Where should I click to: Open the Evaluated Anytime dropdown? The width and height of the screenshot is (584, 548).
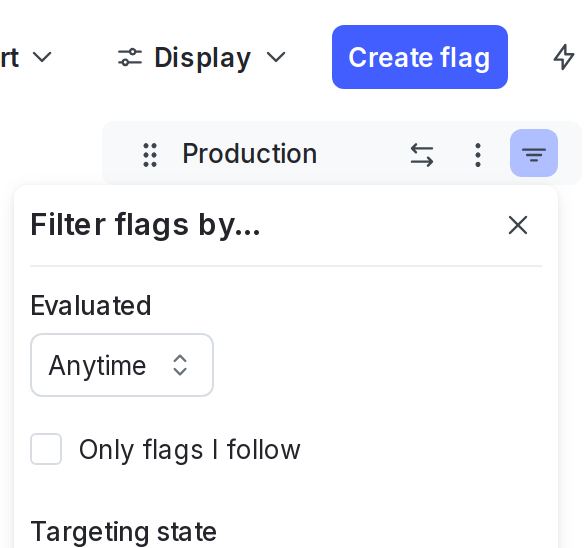pyautogui.click(x=122, y=365)
